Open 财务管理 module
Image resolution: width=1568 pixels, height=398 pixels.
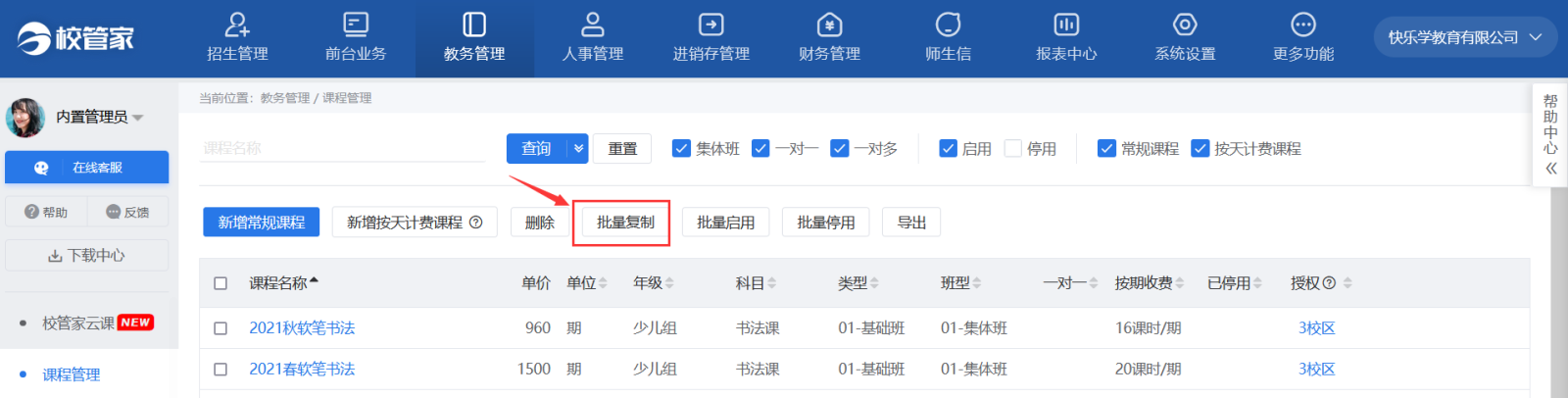[x=830, y=38]
